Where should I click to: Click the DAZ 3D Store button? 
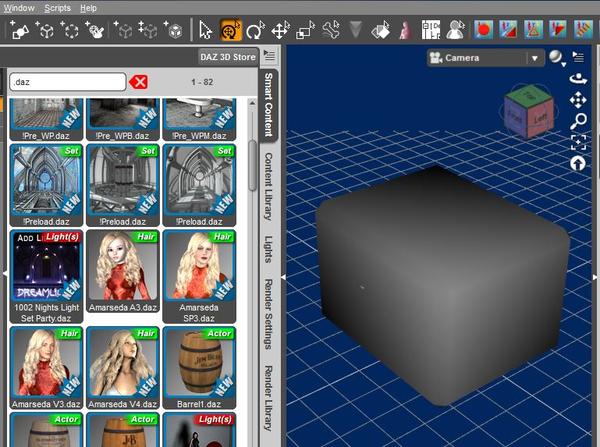click(x=228, y=57)
